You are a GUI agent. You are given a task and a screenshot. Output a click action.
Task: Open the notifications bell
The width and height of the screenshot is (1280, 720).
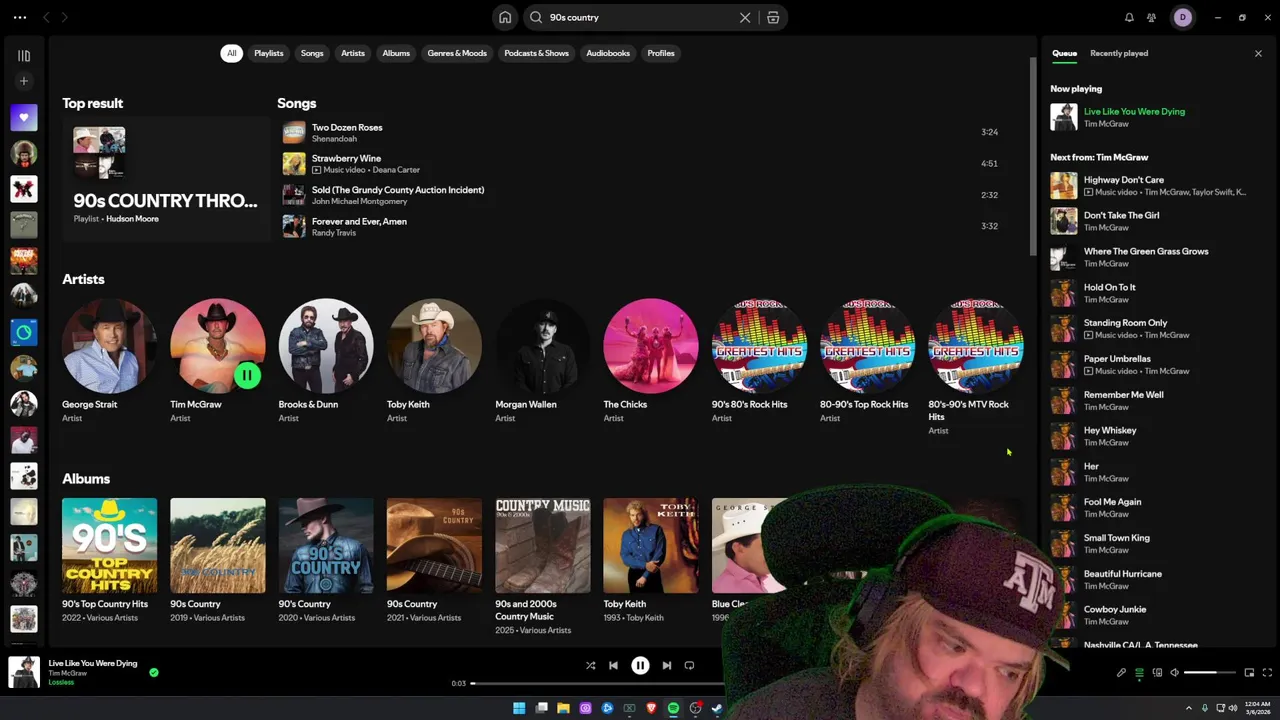[x=1129, y=17]
